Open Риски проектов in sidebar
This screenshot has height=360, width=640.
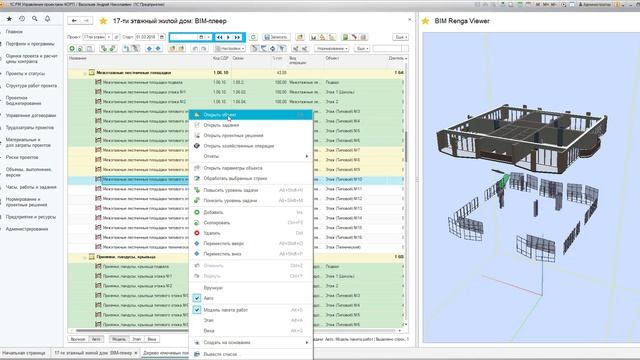click(22, 157)
